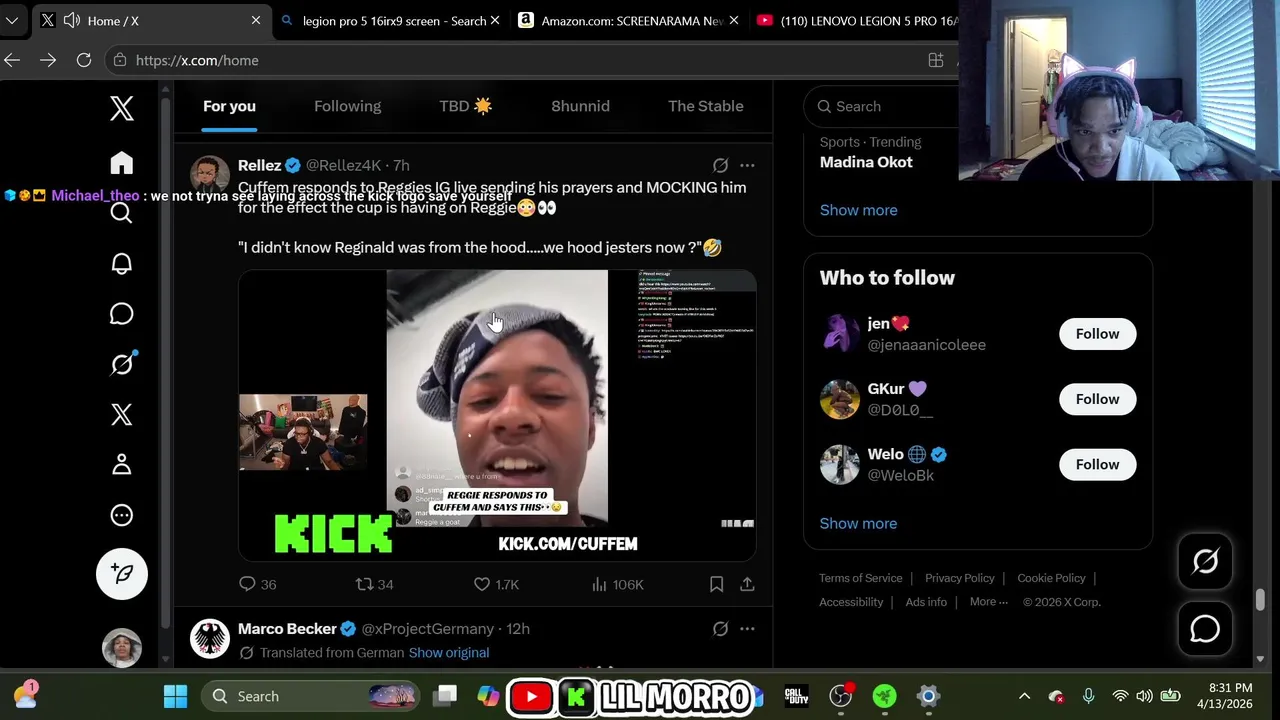
Task: Open the floating messages chat button
Action: [1205, 629]
